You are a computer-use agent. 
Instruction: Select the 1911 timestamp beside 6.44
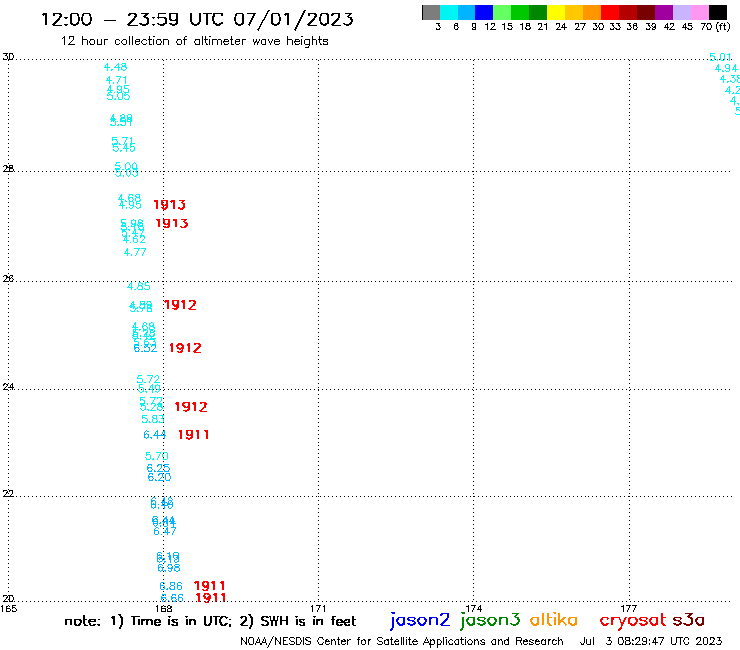point(193,435)
